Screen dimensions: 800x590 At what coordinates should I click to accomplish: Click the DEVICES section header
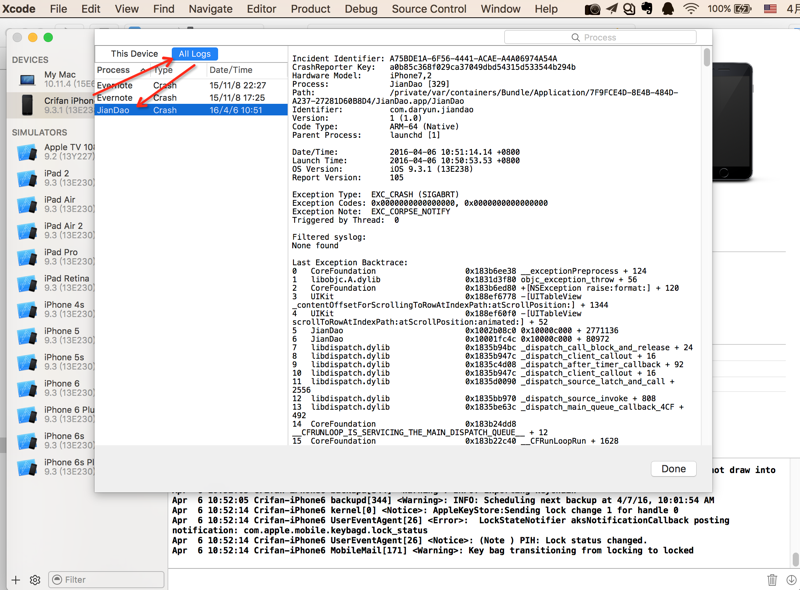[x=30, y=60]
